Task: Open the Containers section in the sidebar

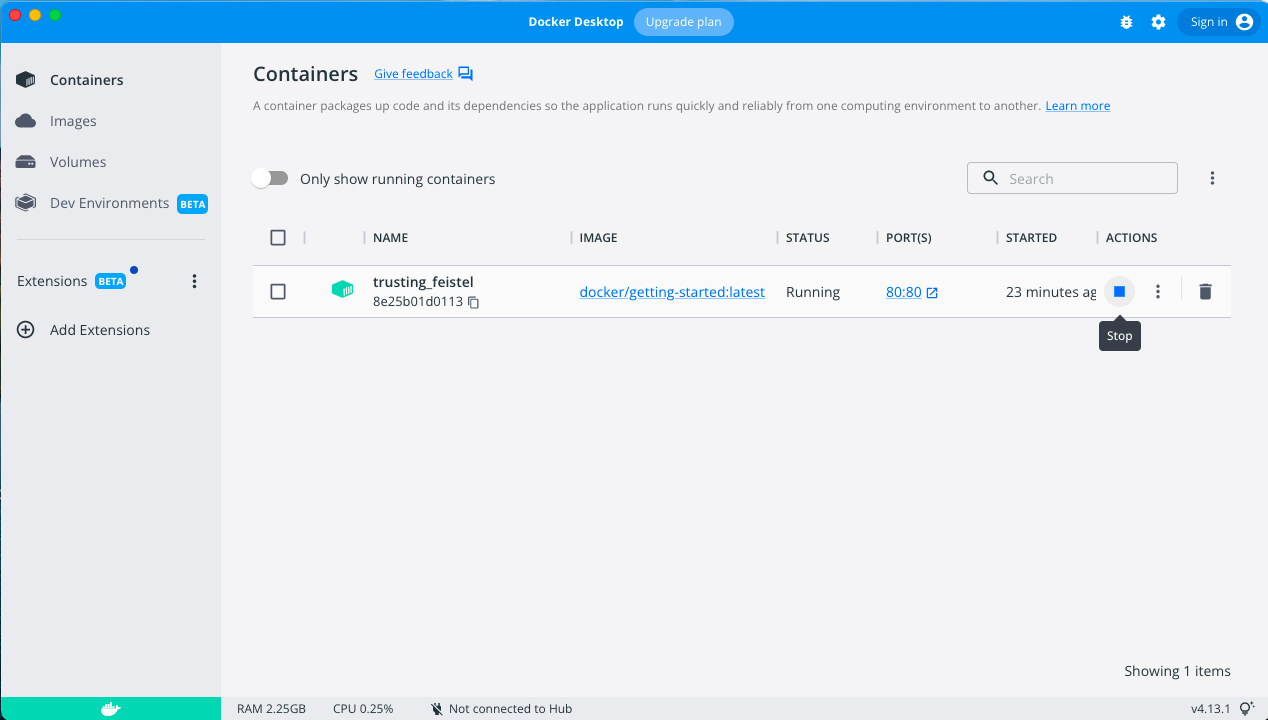Action: 110,80
